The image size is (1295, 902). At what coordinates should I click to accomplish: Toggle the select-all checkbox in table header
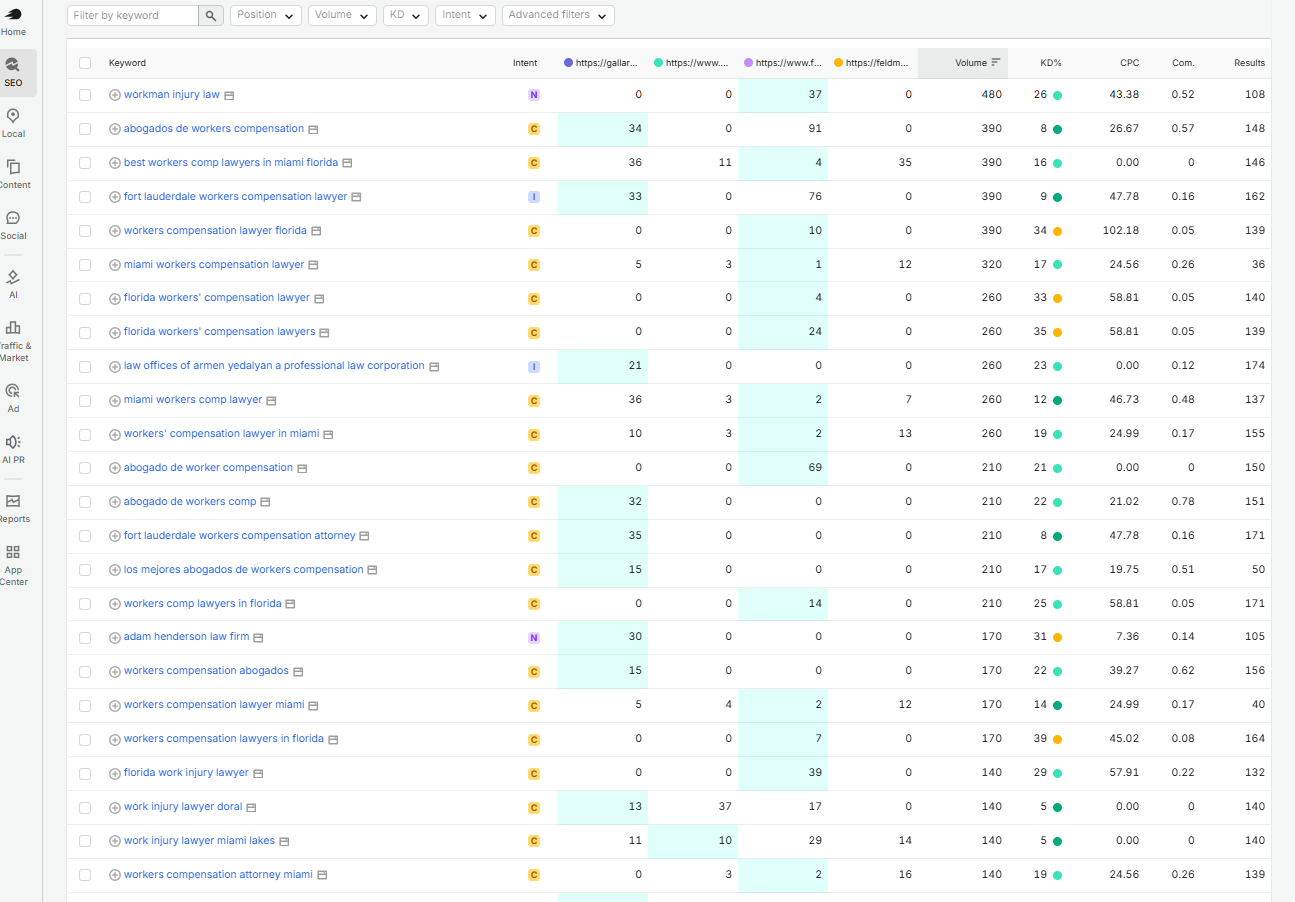(85, 63)
